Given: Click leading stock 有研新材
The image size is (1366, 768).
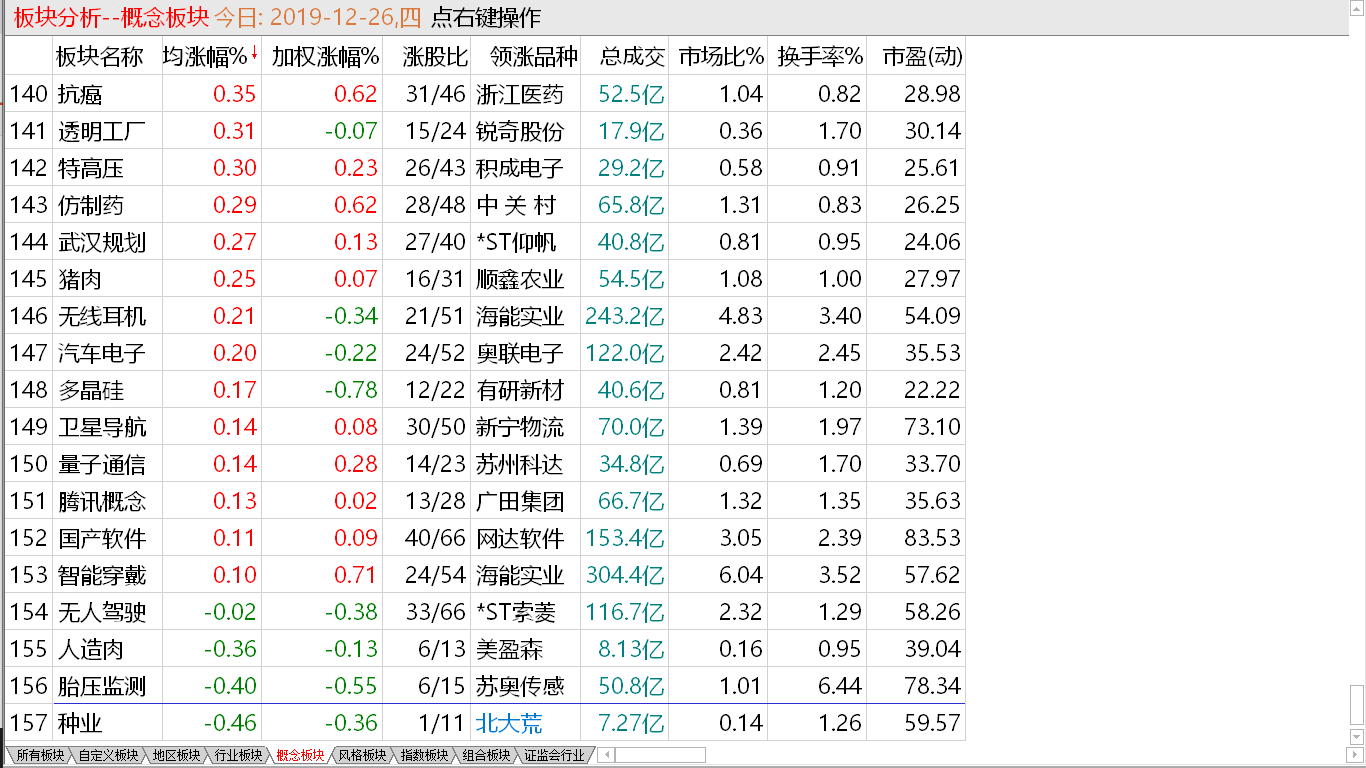Looking at the screenshot, I should pyautogui.click(x=520, y=390).
